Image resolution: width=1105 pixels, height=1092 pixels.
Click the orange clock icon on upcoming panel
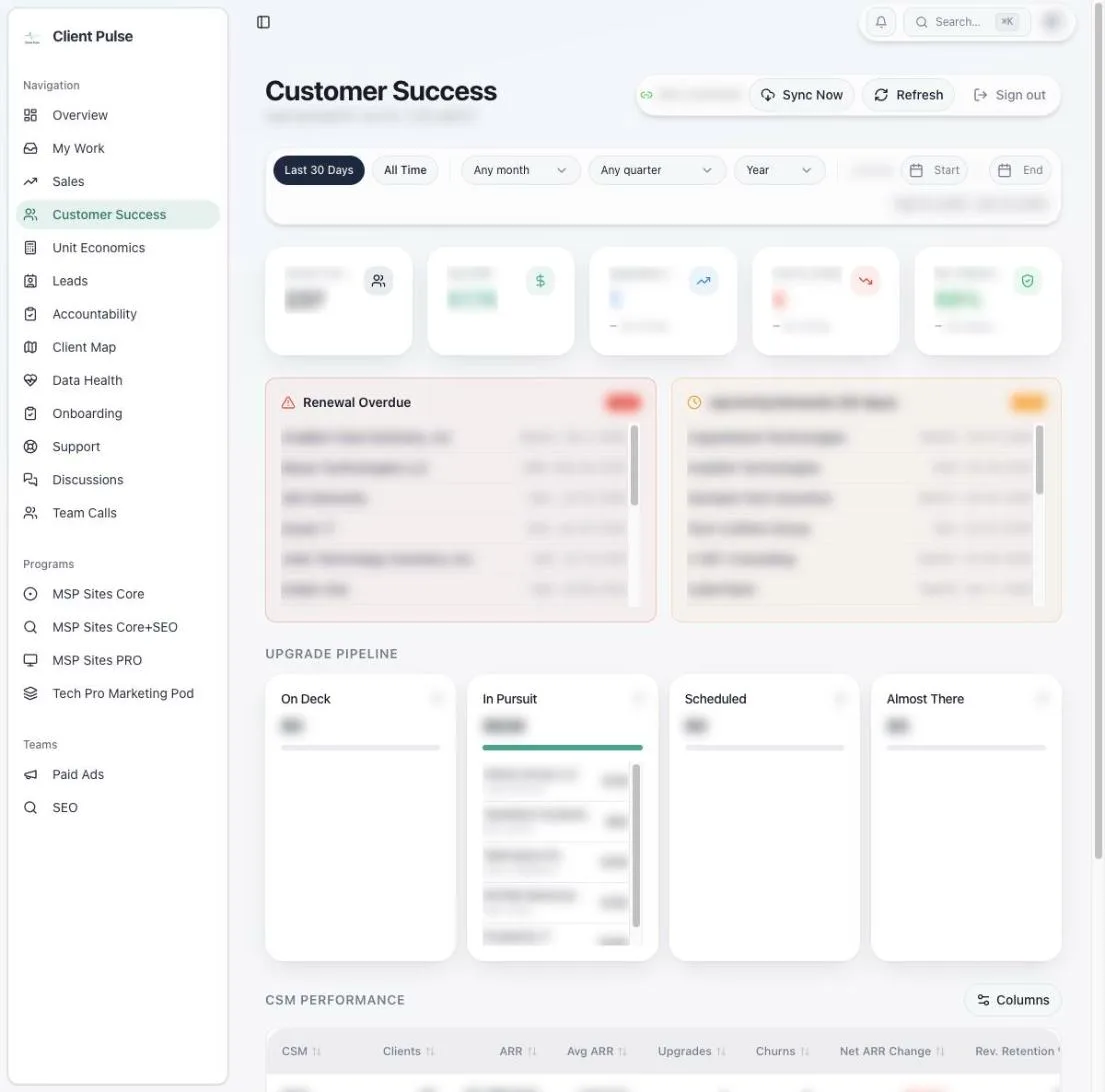(x=694, y=402)
